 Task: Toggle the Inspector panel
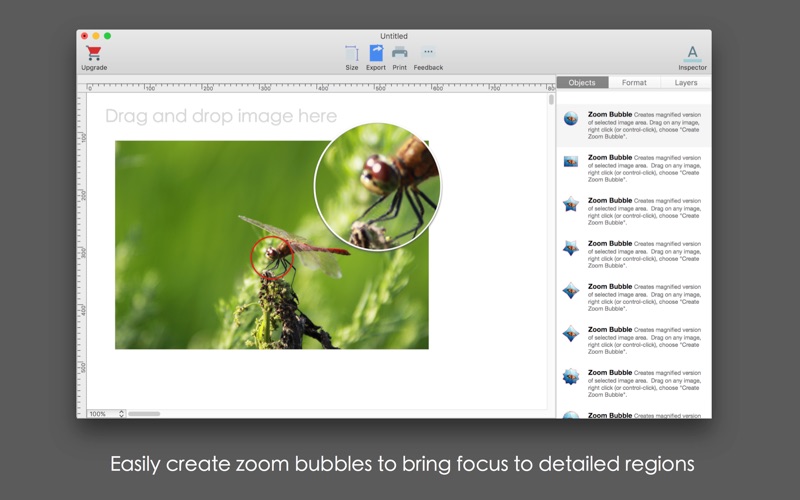tap(692, 53)
